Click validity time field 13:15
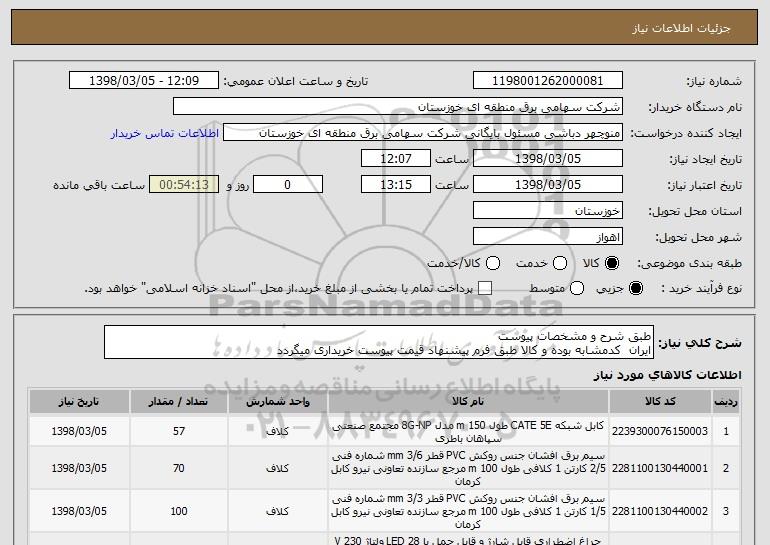 pos(396,185)
